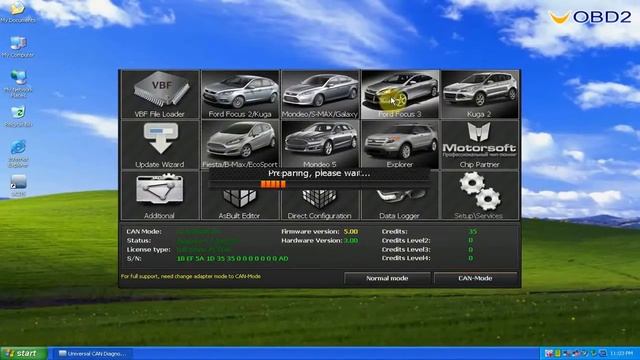Switch adapter to Normal mode
This screenshot has width=640, height=360.
click(387, 278)
